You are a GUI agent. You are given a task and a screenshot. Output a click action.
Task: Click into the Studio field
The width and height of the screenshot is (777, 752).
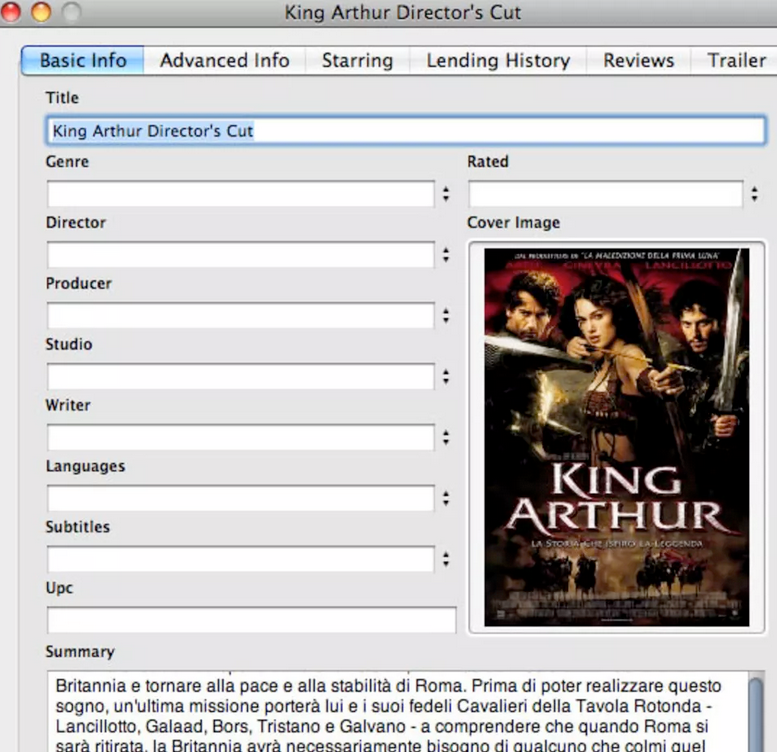[x=241, y=376]
